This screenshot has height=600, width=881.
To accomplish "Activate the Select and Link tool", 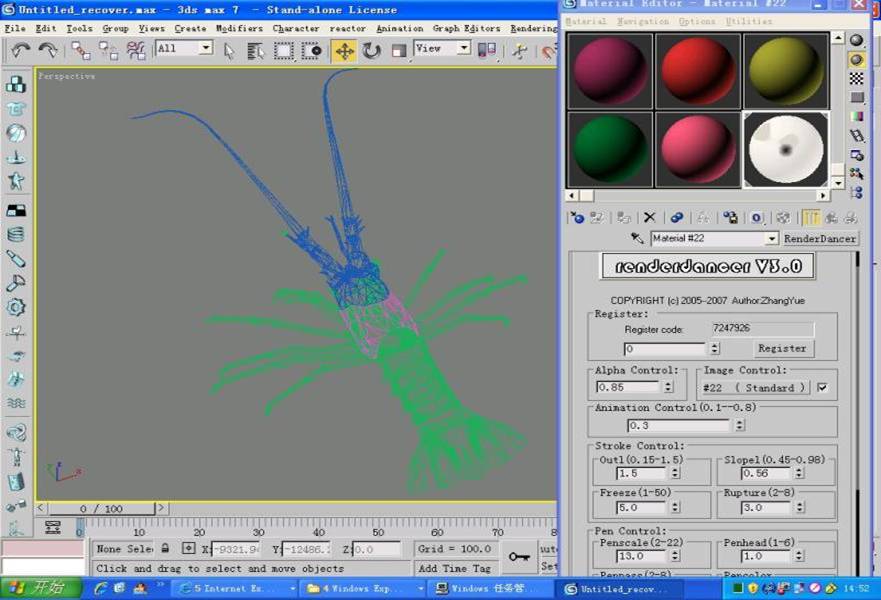I will (81, 51).
